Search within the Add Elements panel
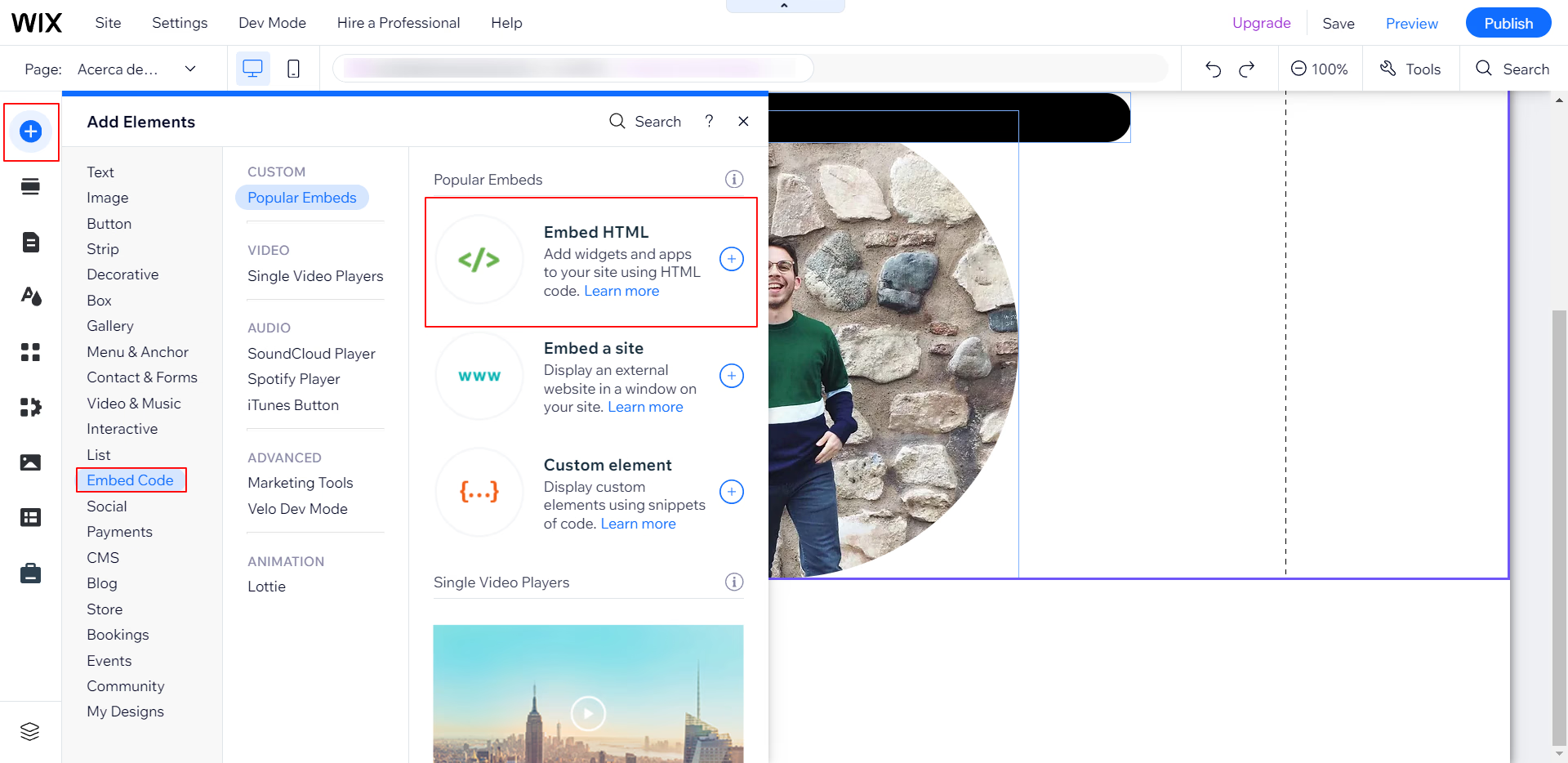This screenshot has height=763, width=1568. pyautogui.click(x=645, y=122)
